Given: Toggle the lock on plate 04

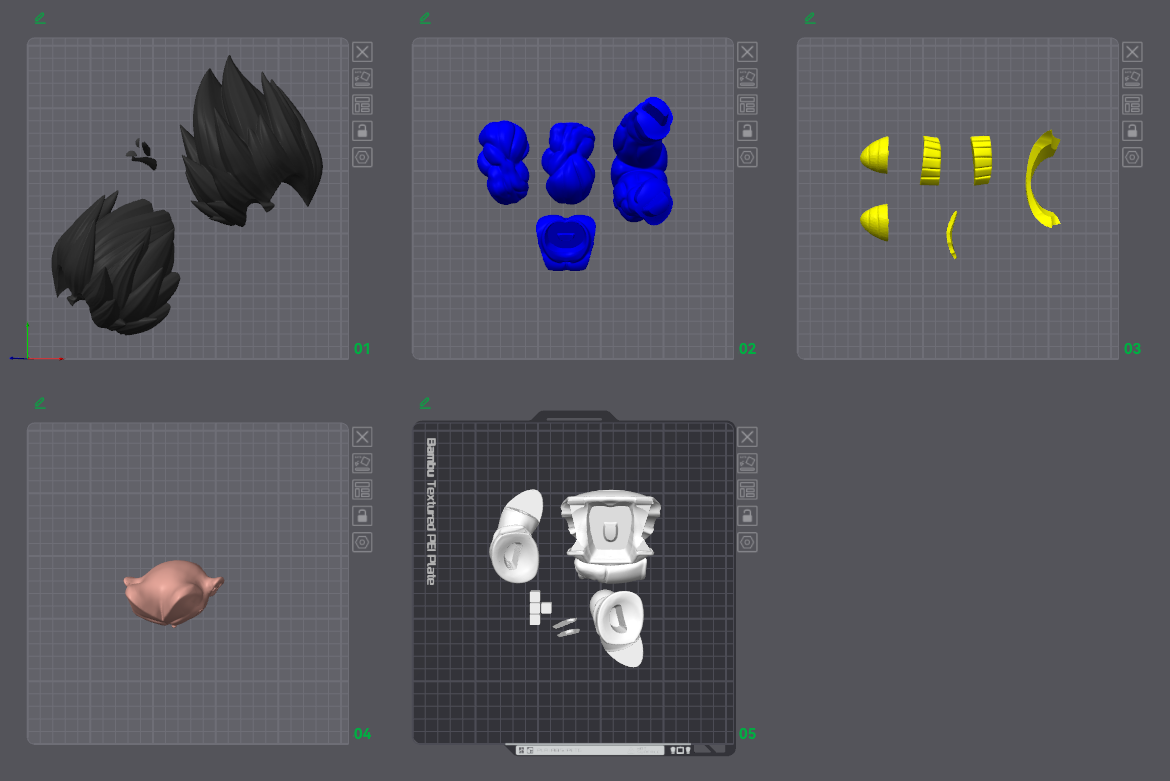Looking at the screenshot, I should coord(362,516).
